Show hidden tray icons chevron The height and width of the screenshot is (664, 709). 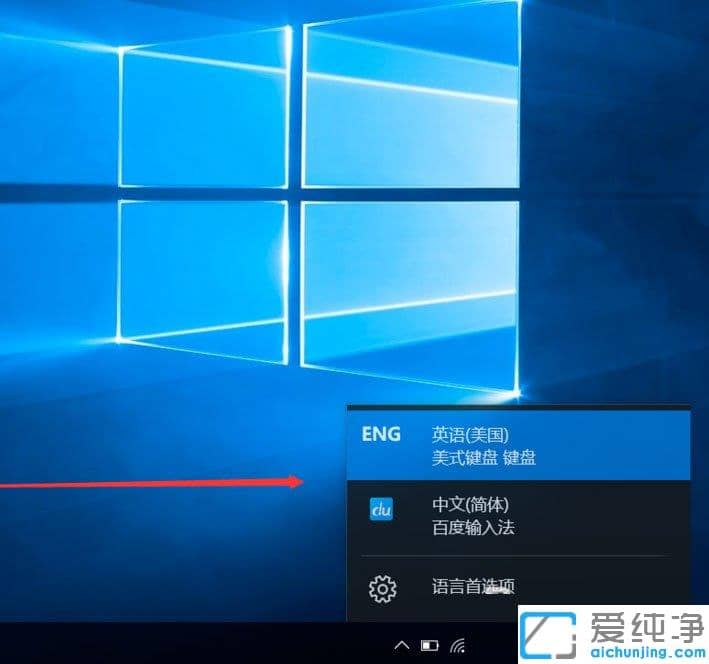[402, 645]
